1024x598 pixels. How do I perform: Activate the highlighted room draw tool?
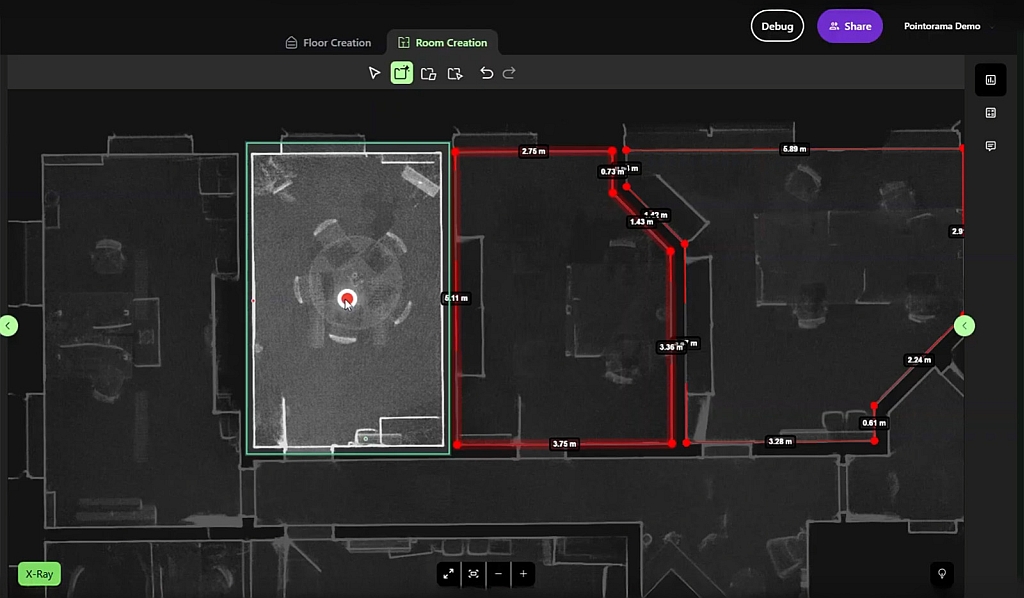tap(401, 73)
